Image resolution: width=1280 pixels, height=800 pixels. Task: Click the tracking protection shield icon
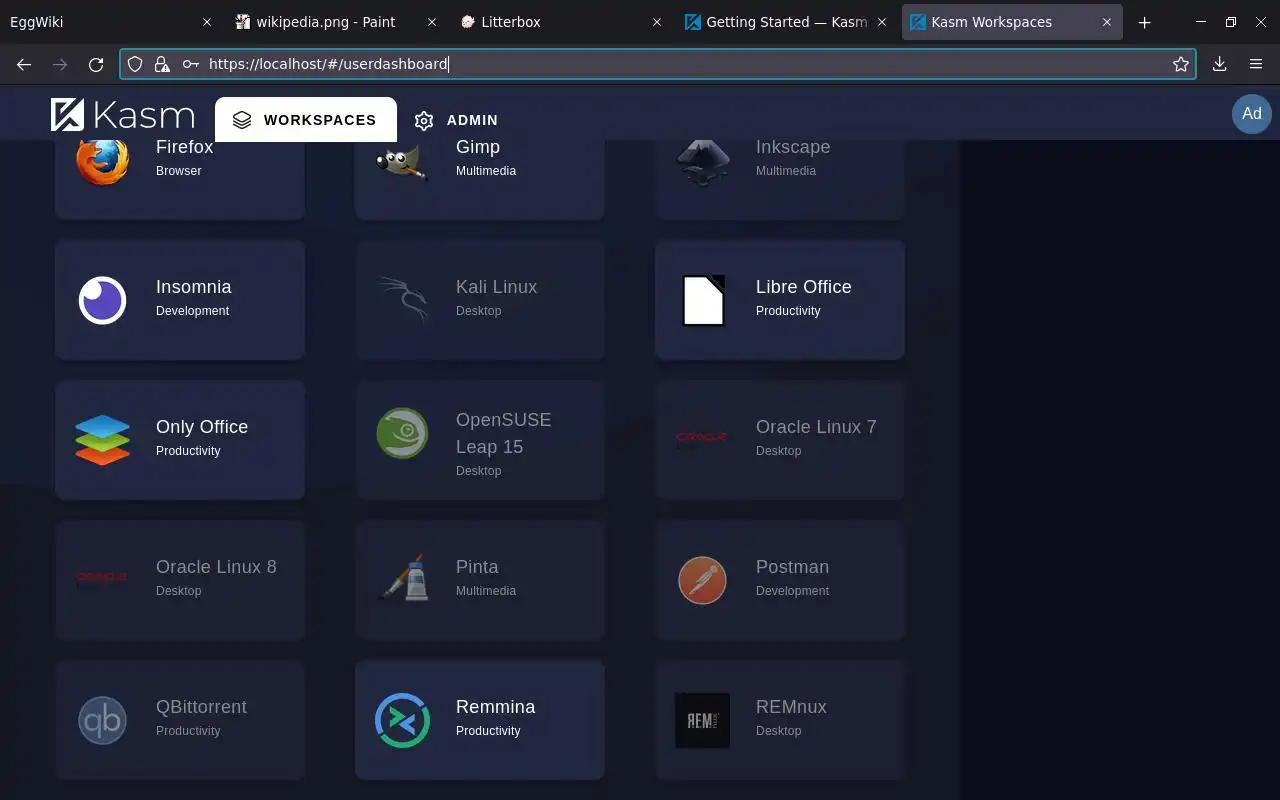135,64
